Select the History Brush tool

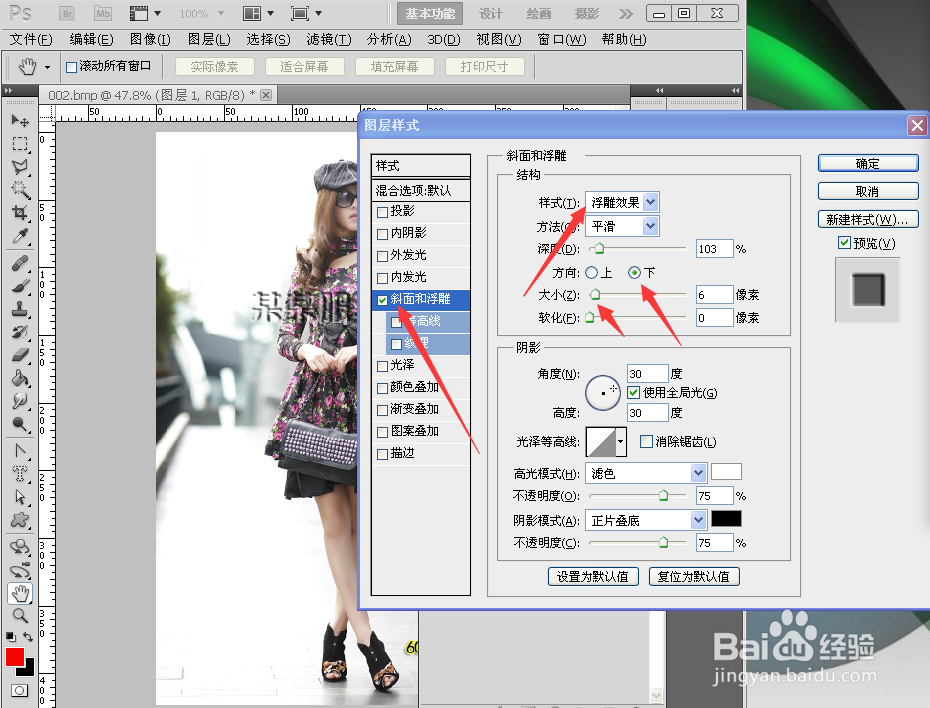tap(20, 332)
